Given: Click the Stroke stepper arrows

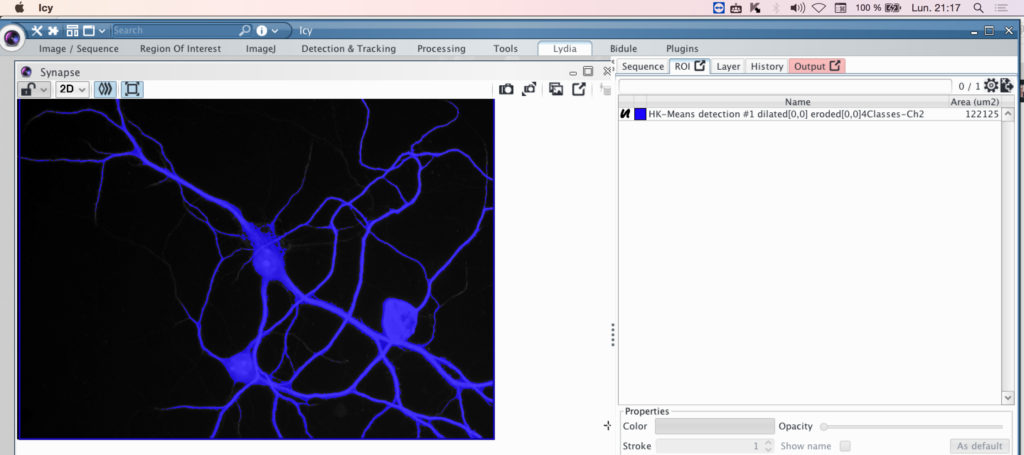Looking at the screenshot, I should (x=769, y=446).
